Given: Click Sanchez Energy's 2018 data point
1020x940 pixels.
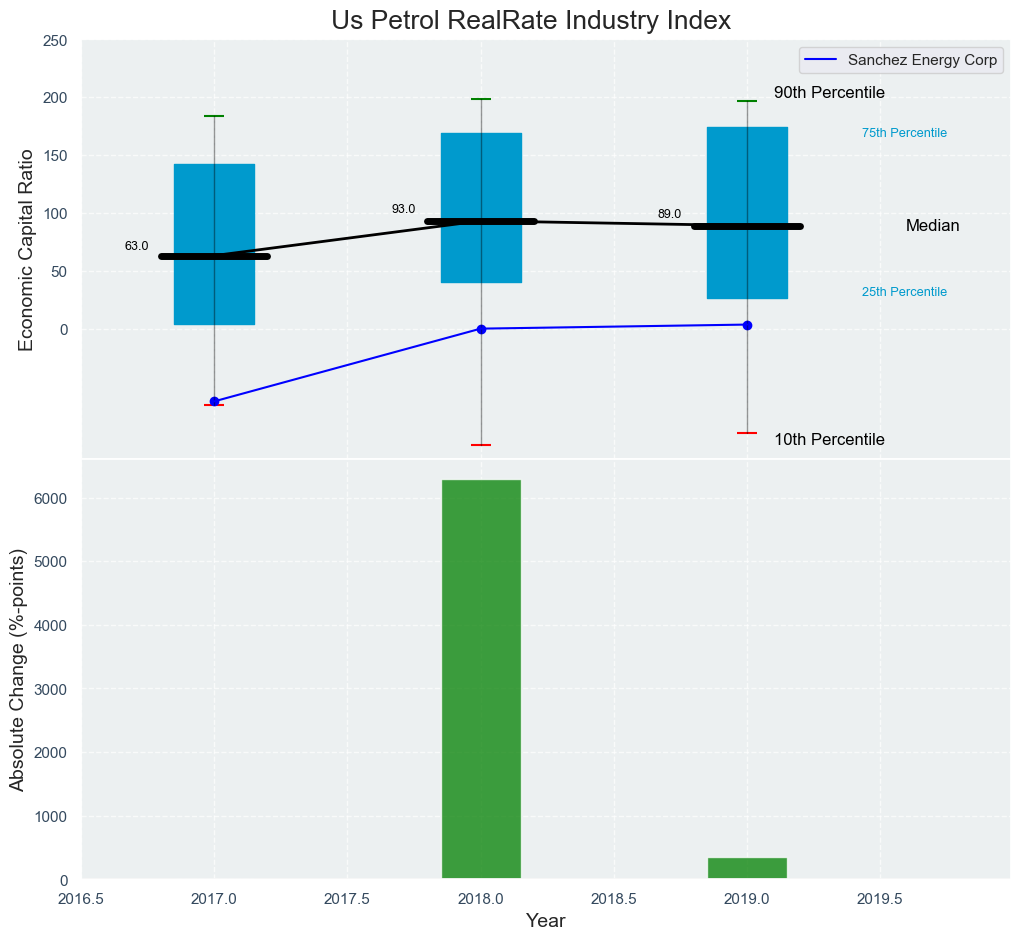Looking at the screenshot, I should click(481, 329).
